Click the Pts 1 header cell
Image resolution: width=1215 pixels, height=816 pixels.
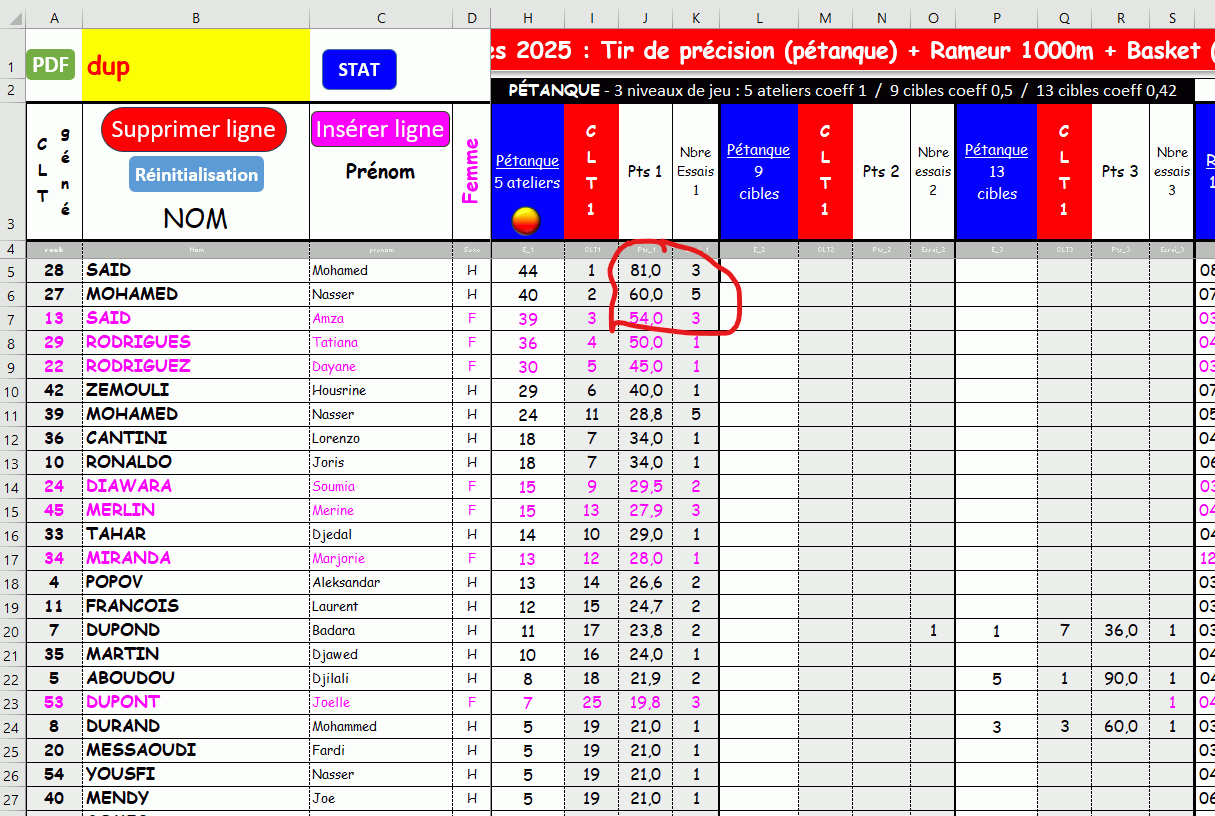pyautogui.click(x=645, y=171)
